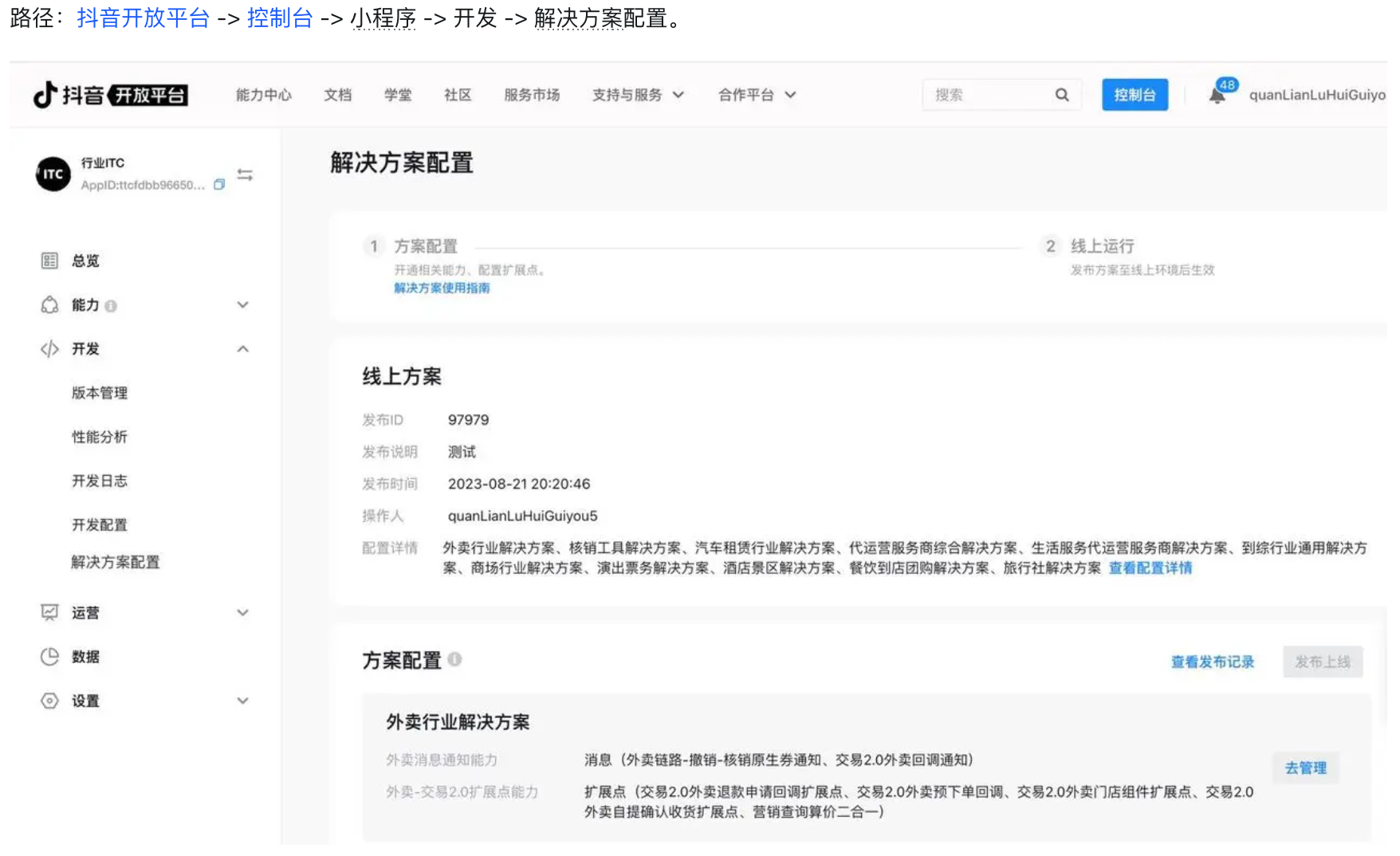
Task: Collapse the 开发 sidebar section
Action: pos(242,349)
